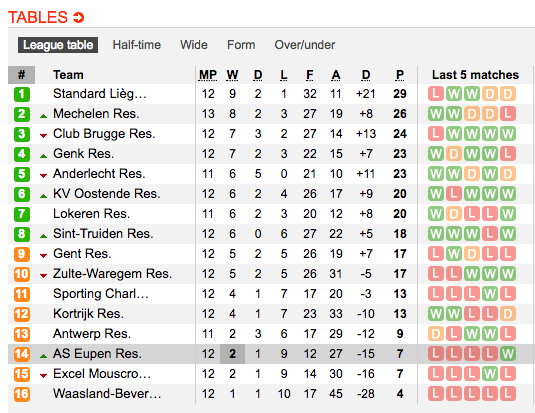535x413 pixels.
Task: Click the highlighted wins cell for AS Eupen
Action: point(232,354)
